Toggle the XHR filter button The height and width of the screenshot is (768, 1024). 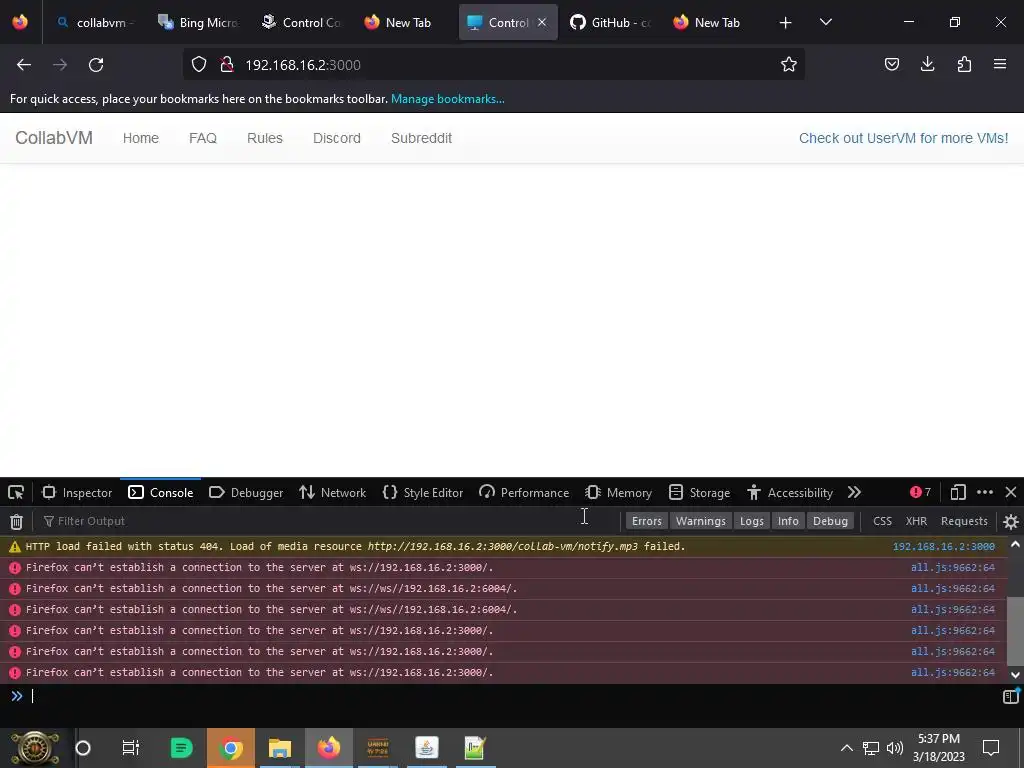pos(916,521)
